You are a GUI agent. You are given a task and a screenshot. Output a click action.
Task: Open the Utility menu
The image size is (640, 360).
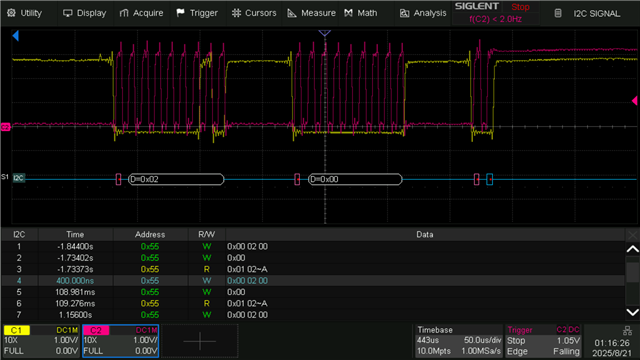pyautogui.click(x=24, y=13)
